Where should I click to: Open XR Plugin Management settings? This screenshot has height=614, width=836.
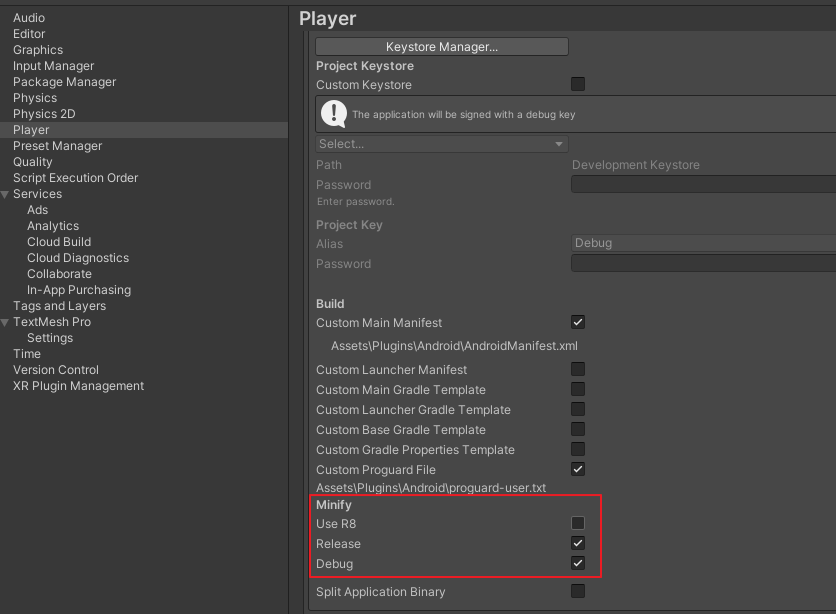pyautogui.click(x=78, y=385)
